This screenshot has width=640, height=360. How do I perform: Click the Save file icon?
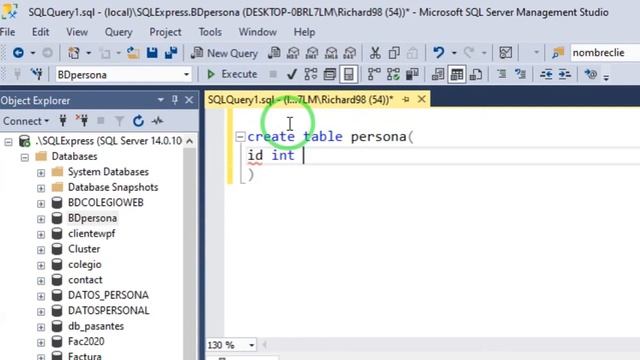[x=152, y=53]
